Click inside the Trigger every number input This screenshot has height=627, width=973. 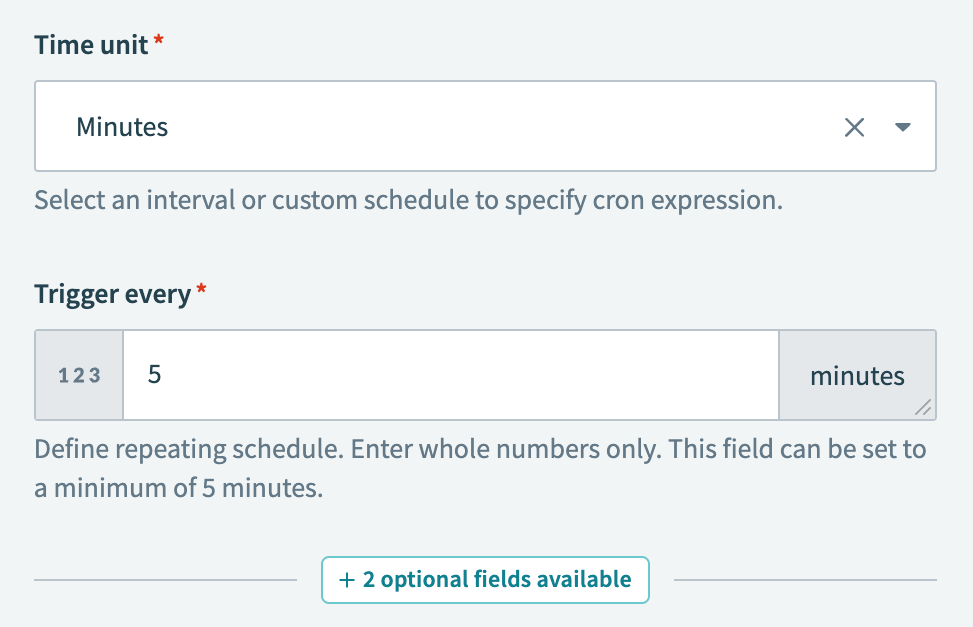tap(450, 374)
